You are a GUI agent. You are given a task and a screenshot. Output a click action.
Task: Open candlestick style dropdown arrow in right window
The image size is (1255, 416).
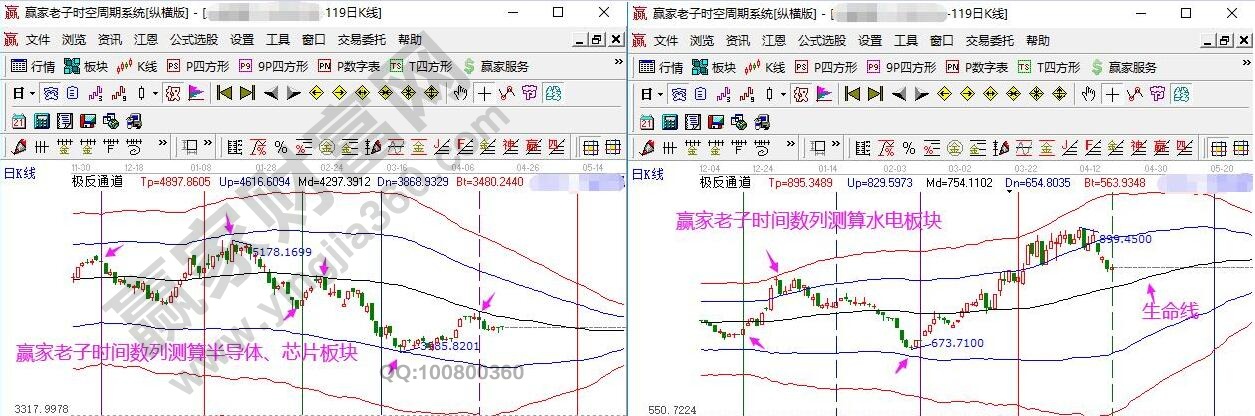[782, 94]
